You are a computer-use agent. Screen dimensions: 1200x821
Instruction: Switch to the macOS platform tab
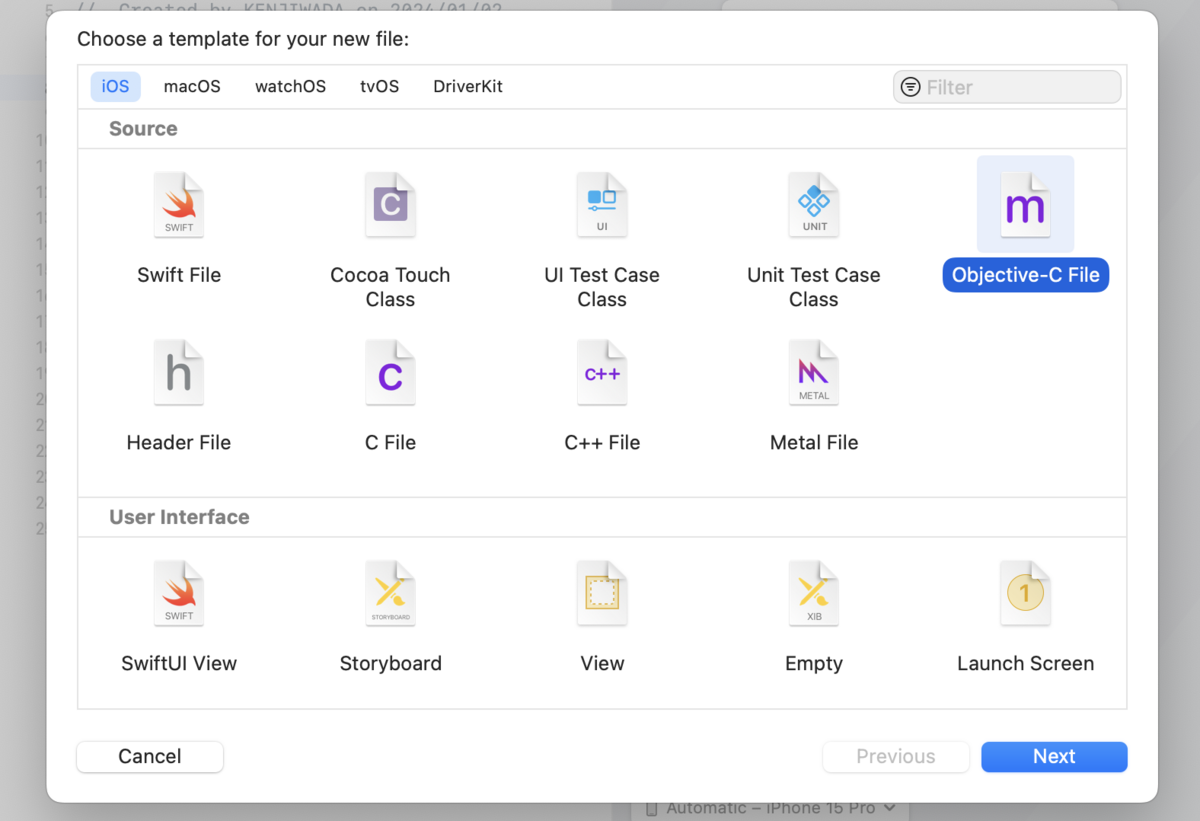tap(191, 87)
